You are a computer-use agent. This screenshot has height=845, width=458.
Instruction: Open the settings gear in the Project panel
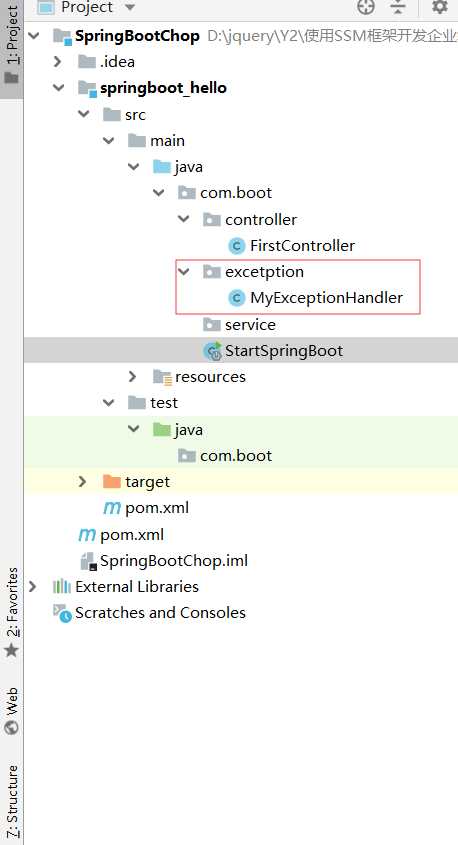pyautogui.click(x=440, y=7)
